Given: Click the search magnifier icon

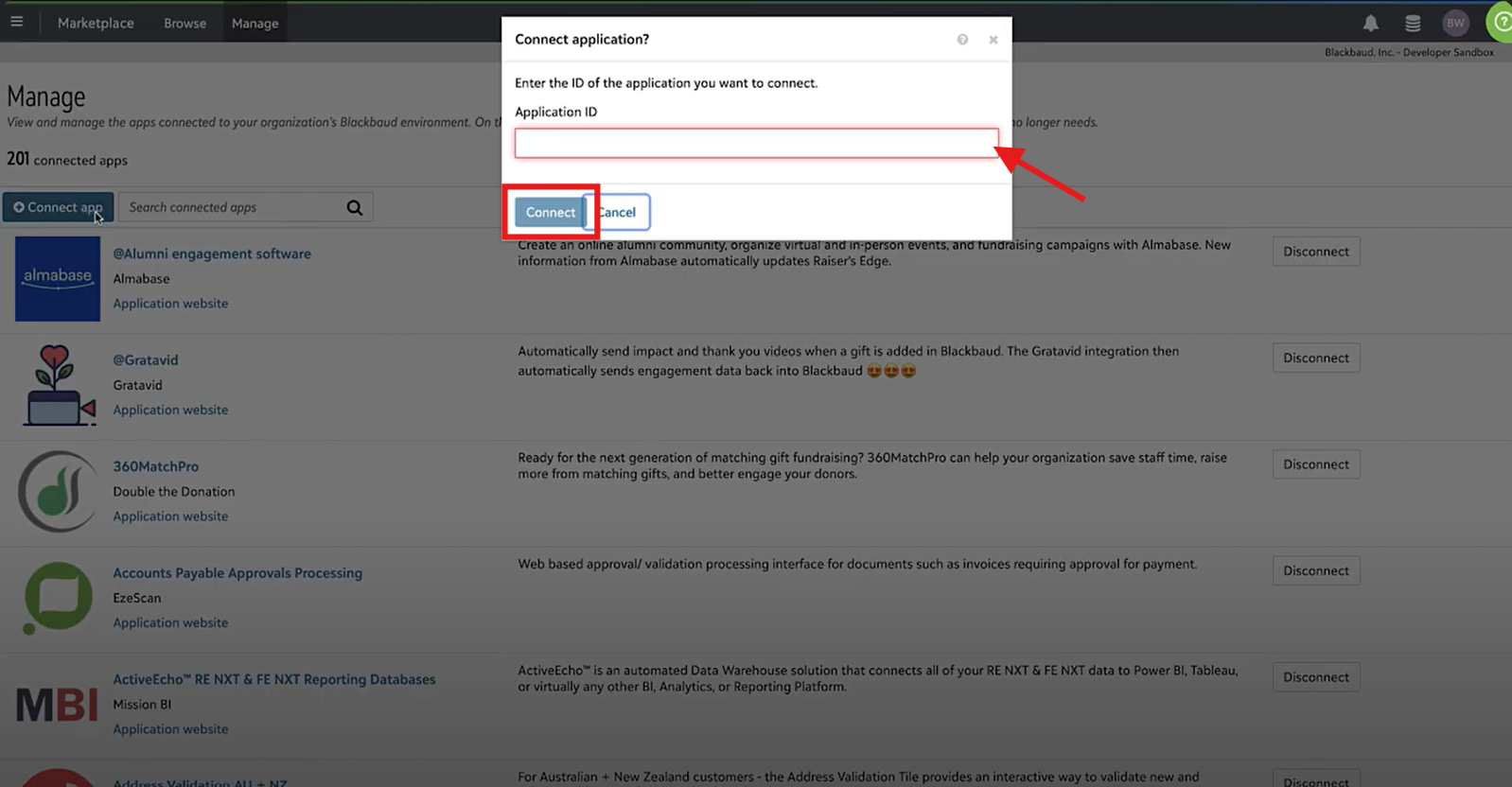Looking at the screenshot, I should click(355, 207).
